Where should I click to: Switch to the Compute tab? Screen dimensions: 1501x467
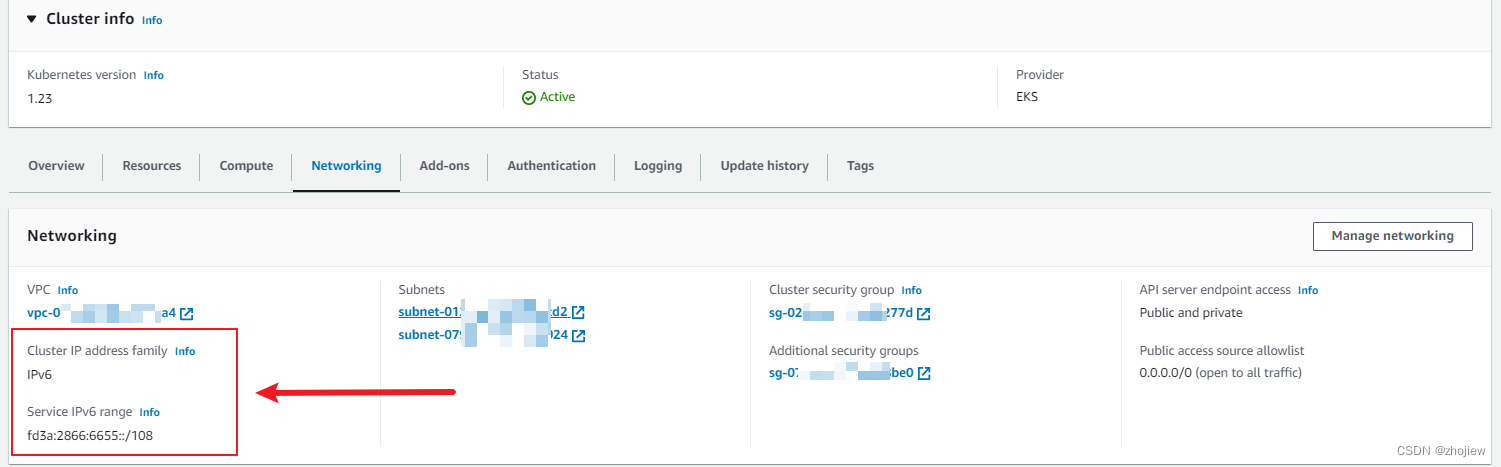pyautogui.click(x=246, y=166)
